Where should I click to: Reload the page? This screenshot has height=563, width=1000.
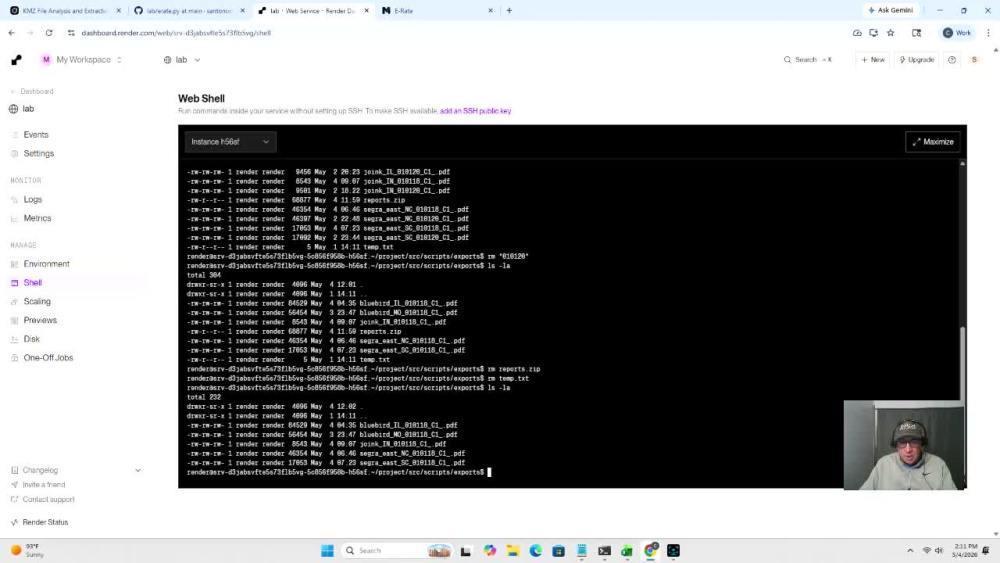tap(49, 33)
